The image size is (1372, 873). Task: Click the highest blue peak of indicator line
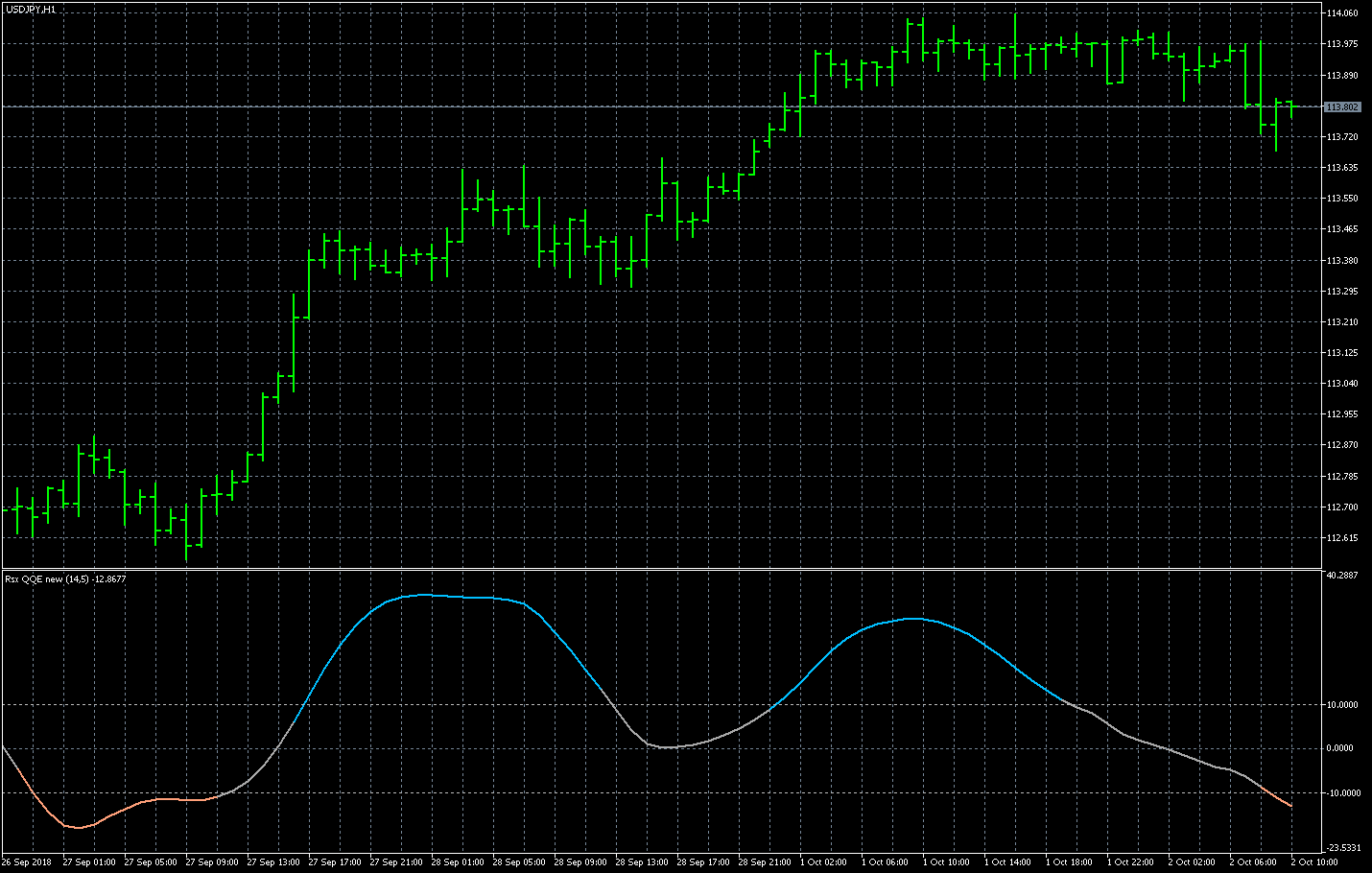(424, 595)
